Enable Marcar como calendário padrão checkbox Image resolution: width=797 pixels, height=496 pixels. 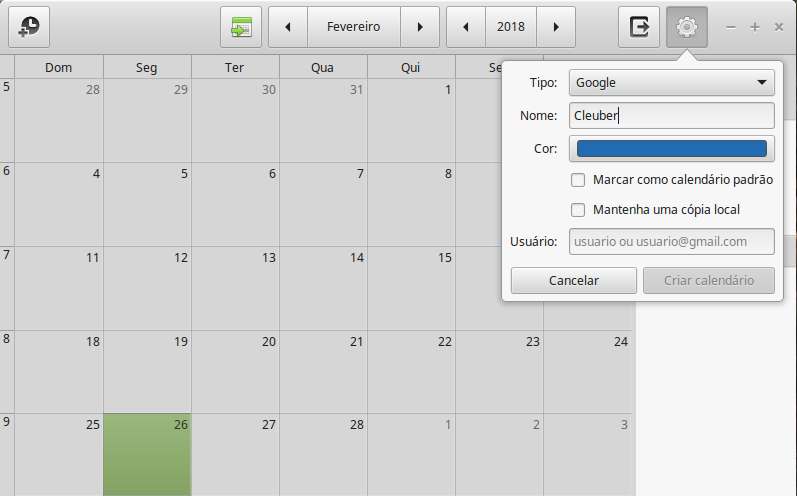(x=578, y=180)
